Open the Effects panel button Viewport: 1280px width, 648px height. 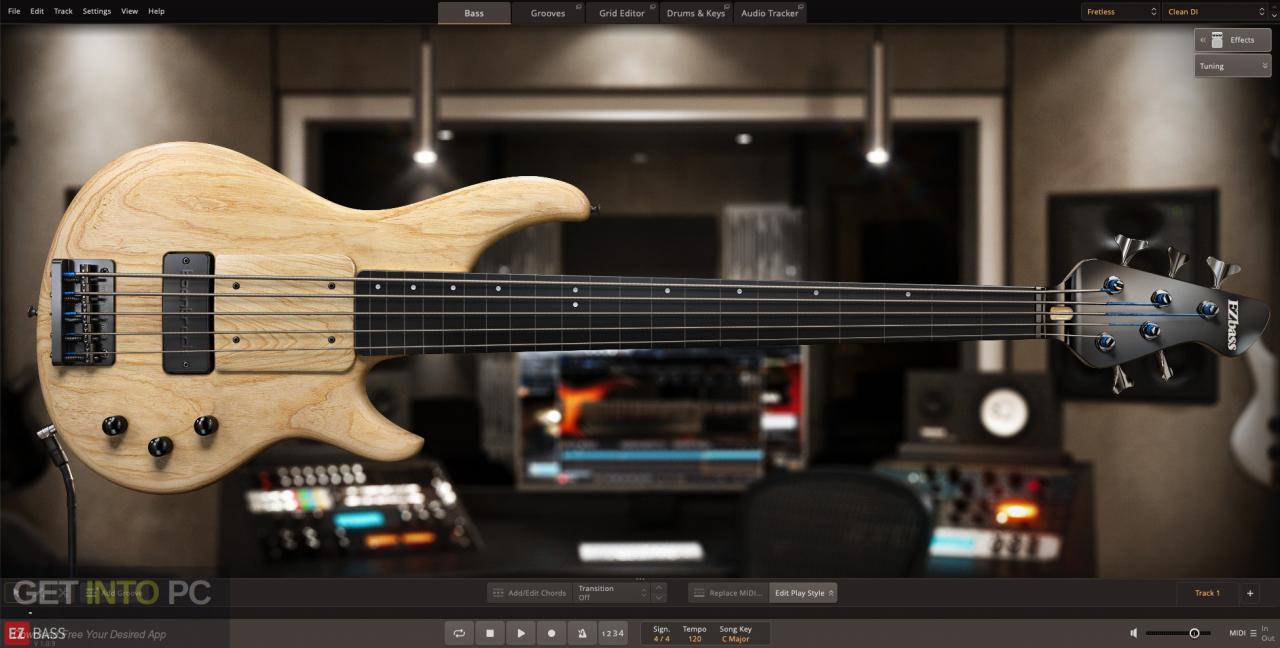point(1233,40)
